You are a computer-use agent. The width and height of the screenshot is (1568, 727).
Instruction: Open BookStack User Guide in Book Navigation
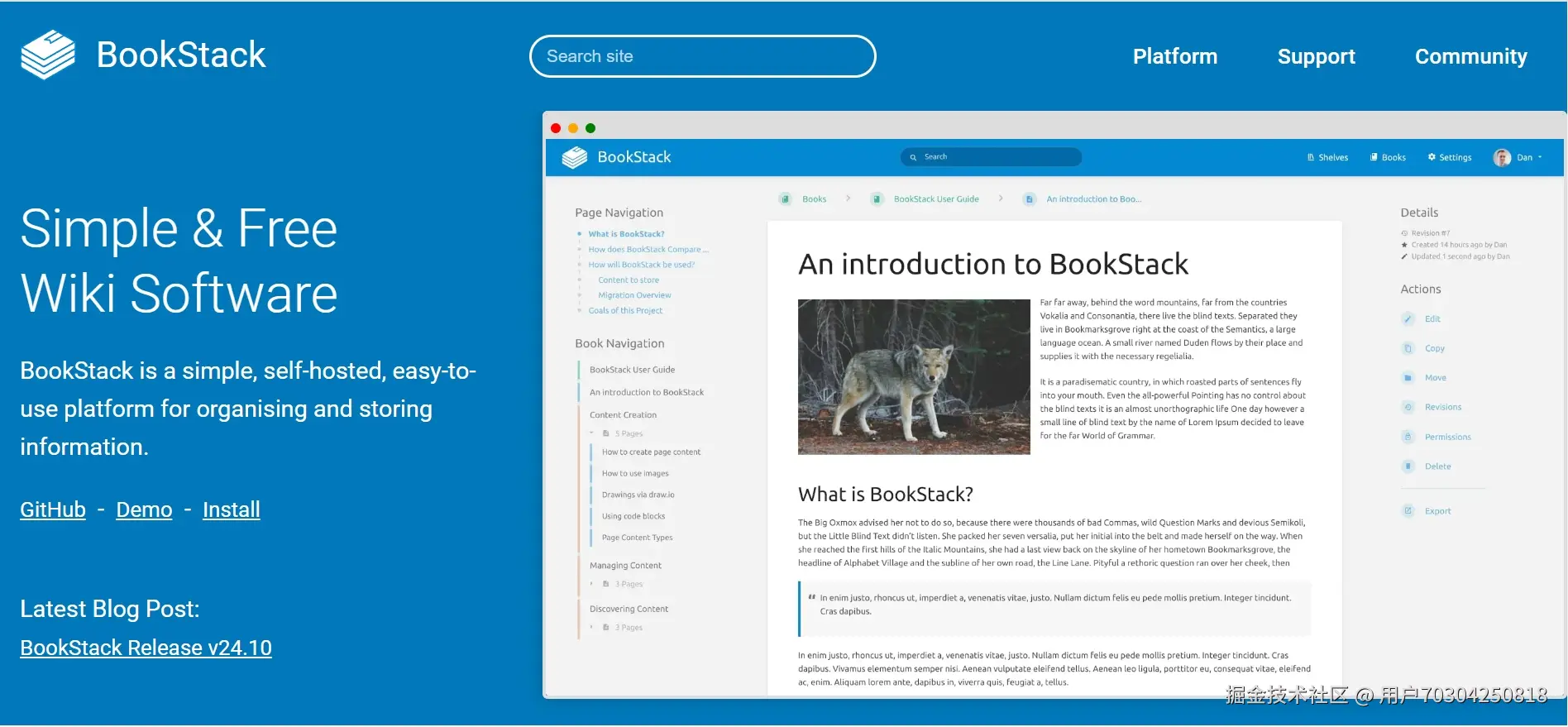point(632,370)
